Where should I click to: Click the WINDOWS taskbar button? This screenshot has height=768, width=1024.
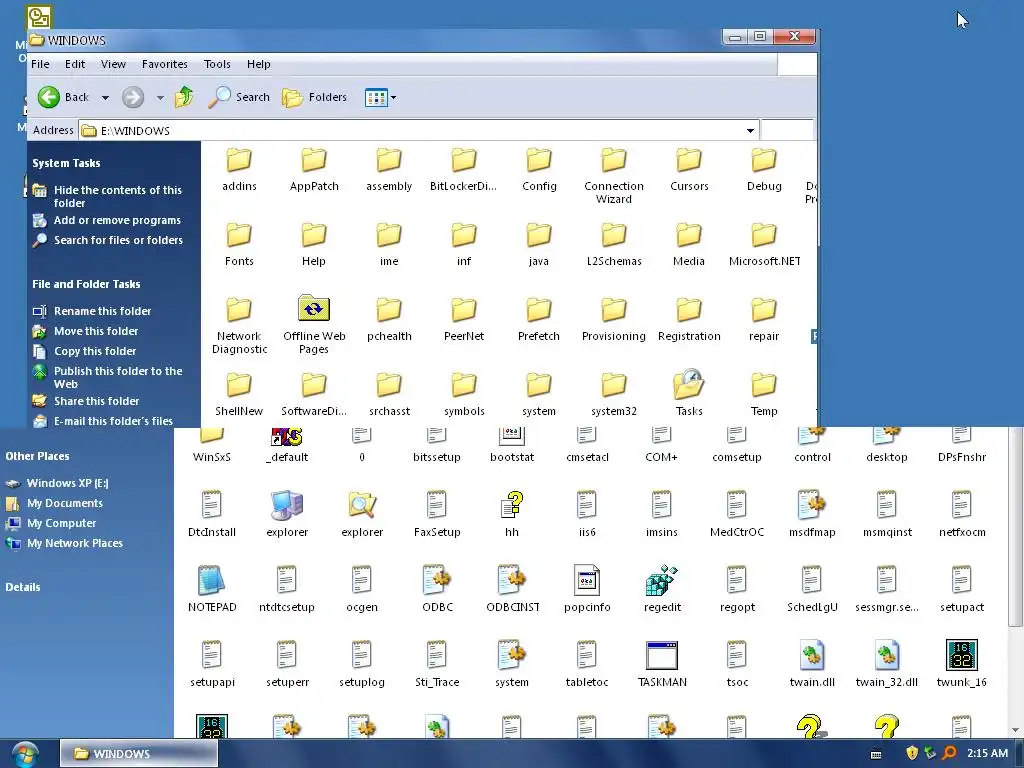click(x=139, y=754)
